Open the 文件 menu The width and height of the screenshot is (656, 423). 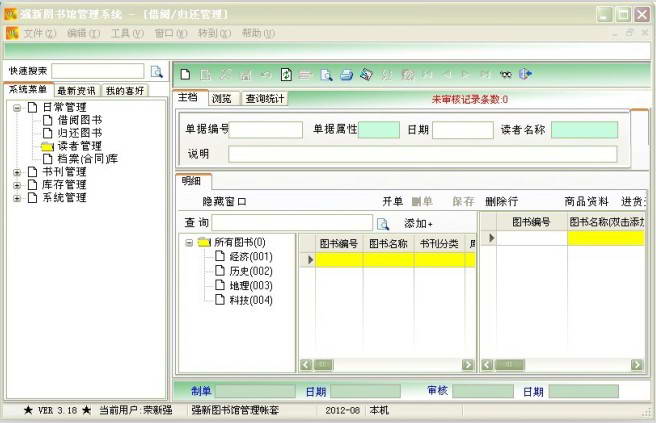tap(39, 33)
